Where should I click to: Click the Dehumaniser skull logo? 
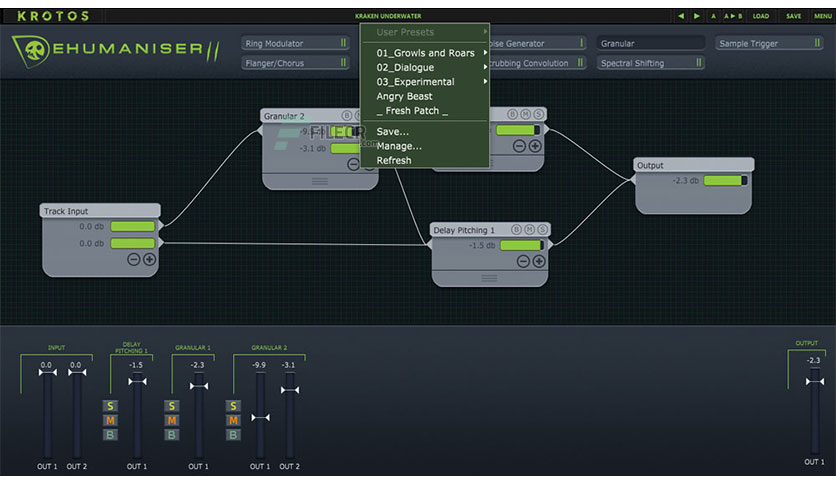pyautogui.click(x=34, y=51)
